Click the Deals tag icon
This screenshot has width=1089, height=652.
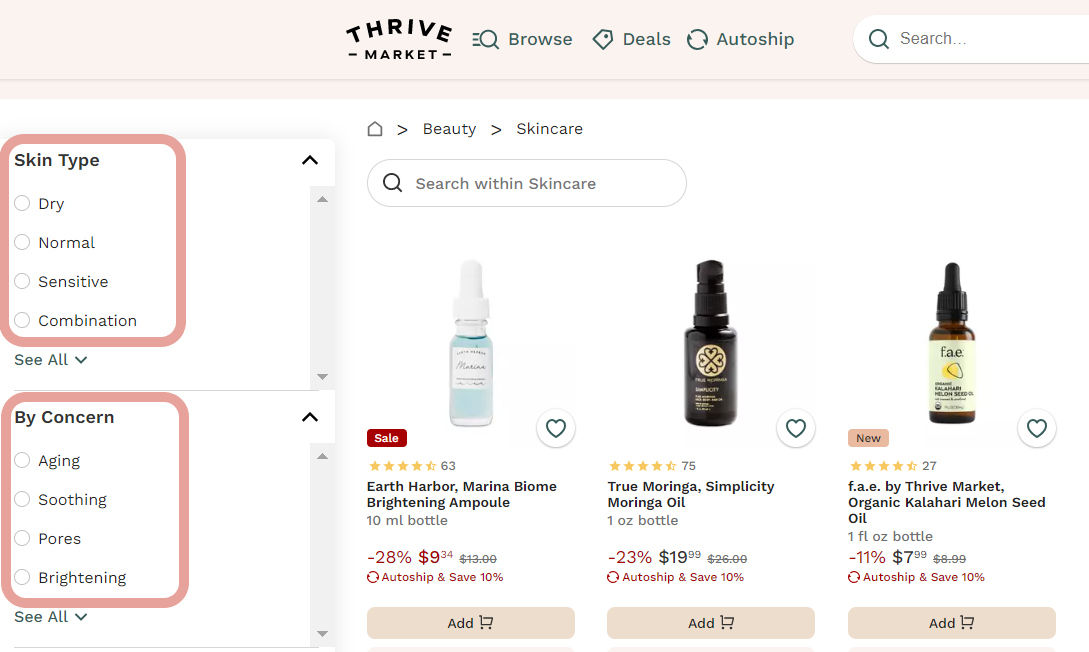[x=602, y=39]
